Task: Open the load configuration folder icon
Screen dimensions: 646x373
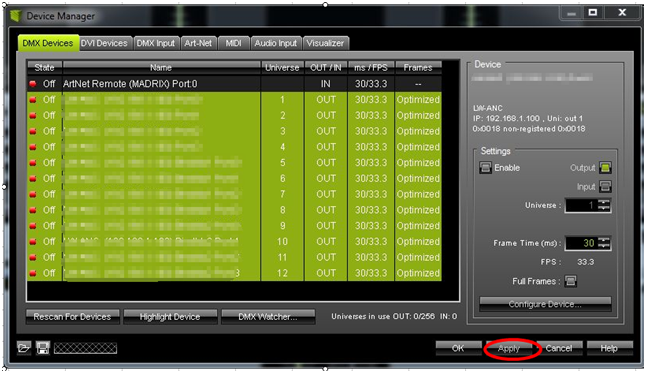Action: [24, 348]
